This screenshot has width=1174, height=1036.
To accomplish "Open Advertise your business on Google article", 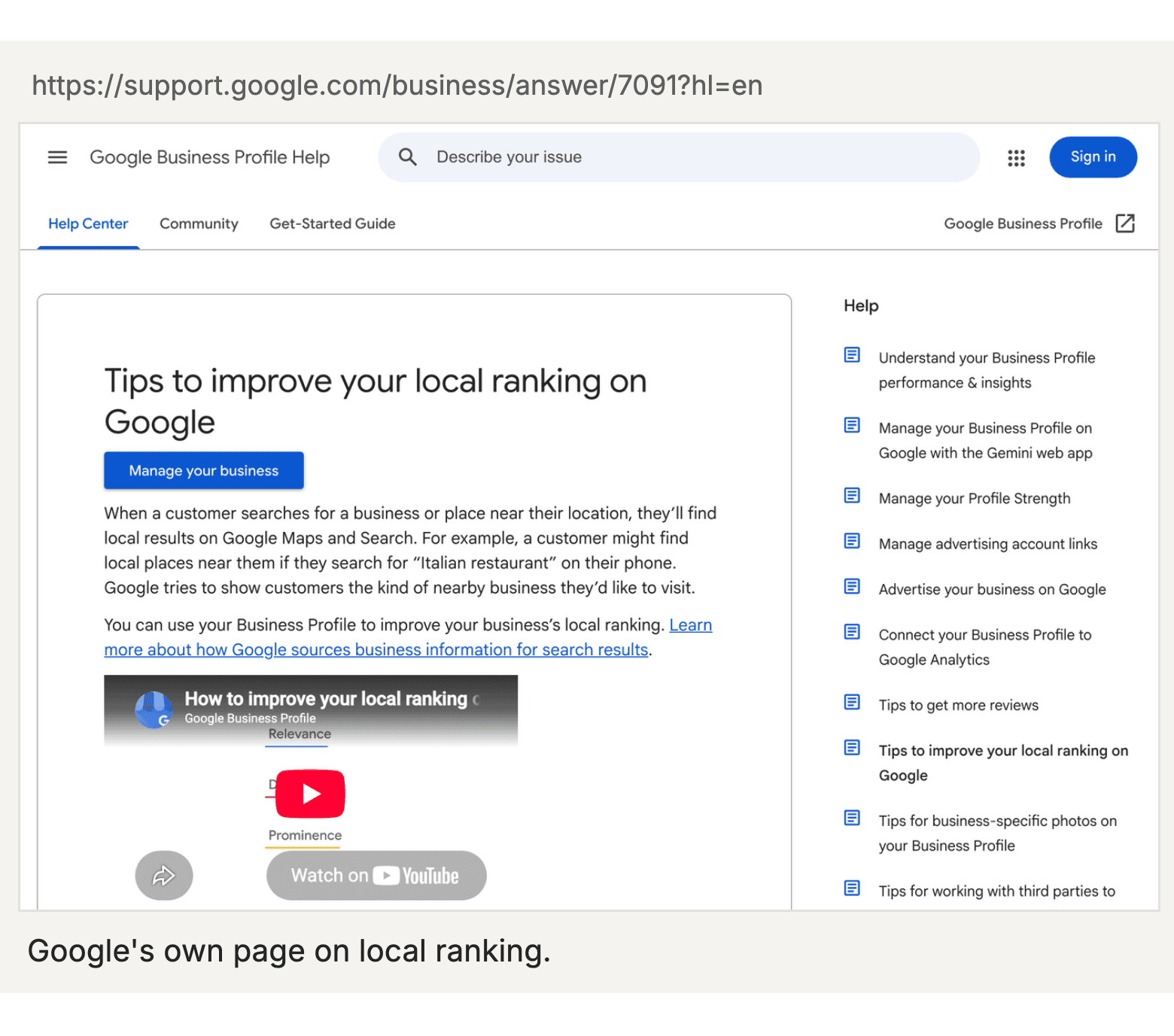I will pos(993,590).
